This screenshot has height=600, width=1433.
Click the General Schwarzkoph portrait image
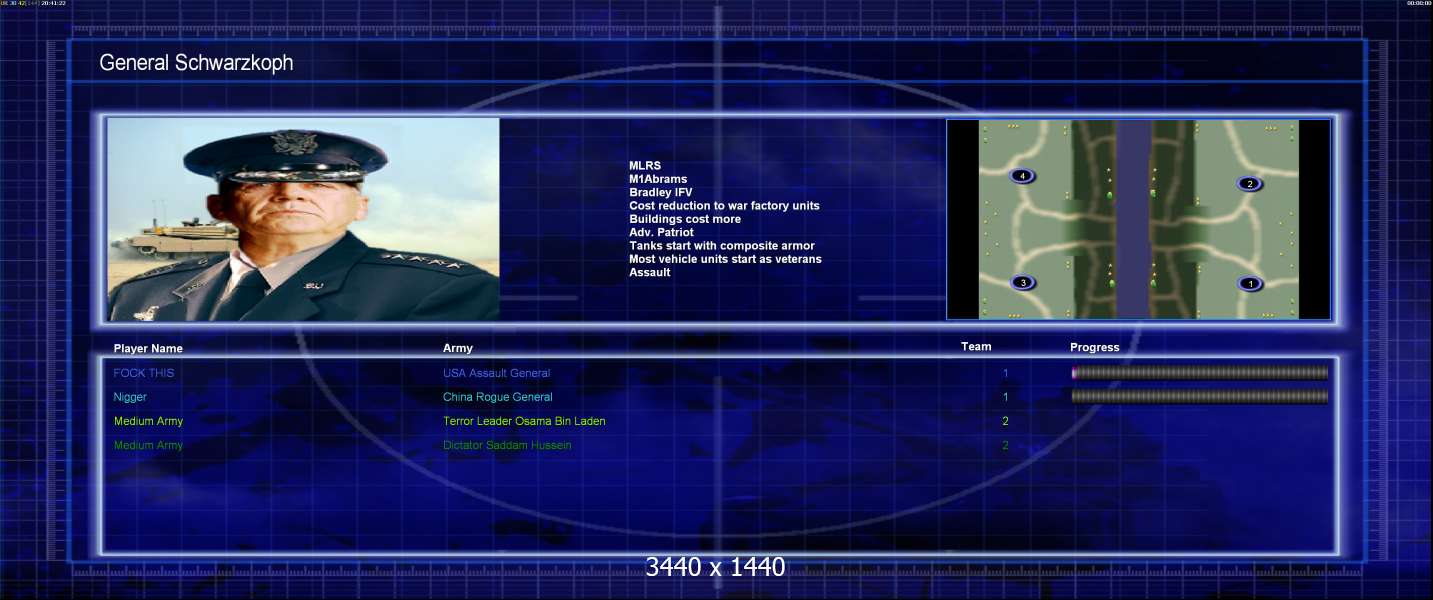point(303,219)
